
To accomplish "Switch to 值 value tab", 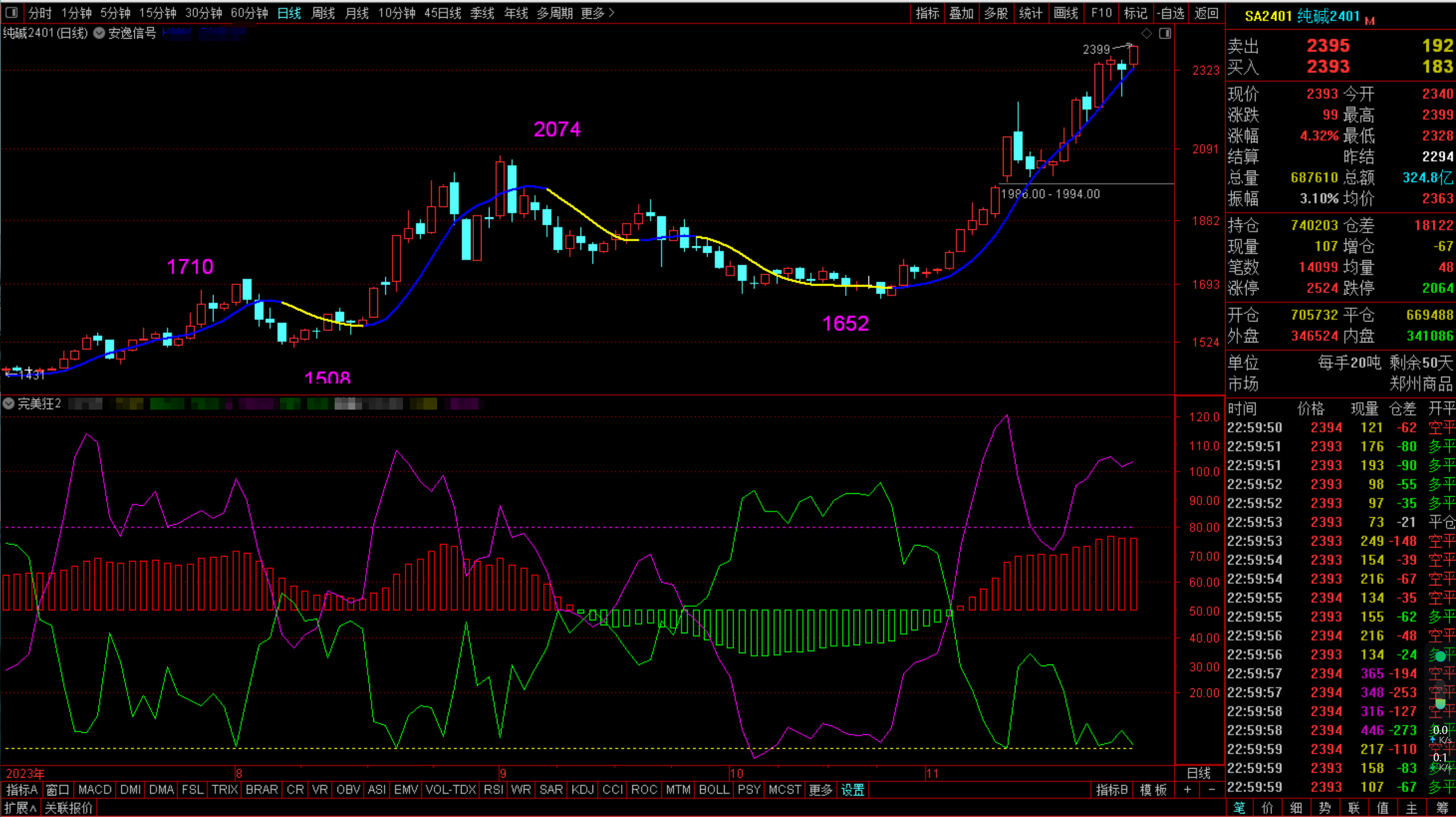I will click(1383, 808).
